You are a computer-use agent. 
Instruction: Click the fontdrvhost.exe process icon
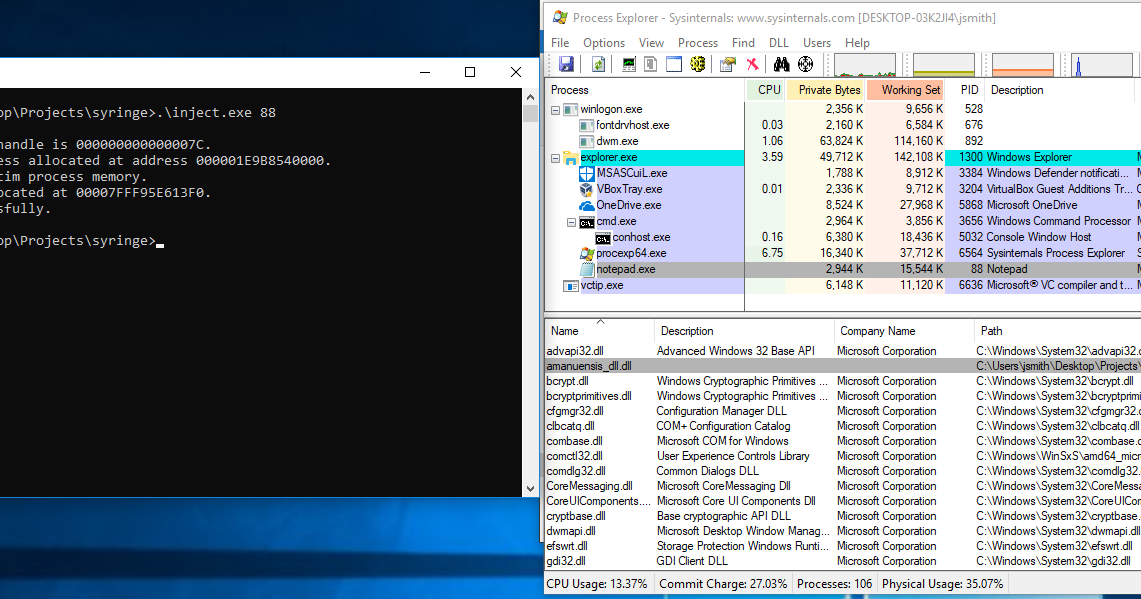[x=587, y=125]
